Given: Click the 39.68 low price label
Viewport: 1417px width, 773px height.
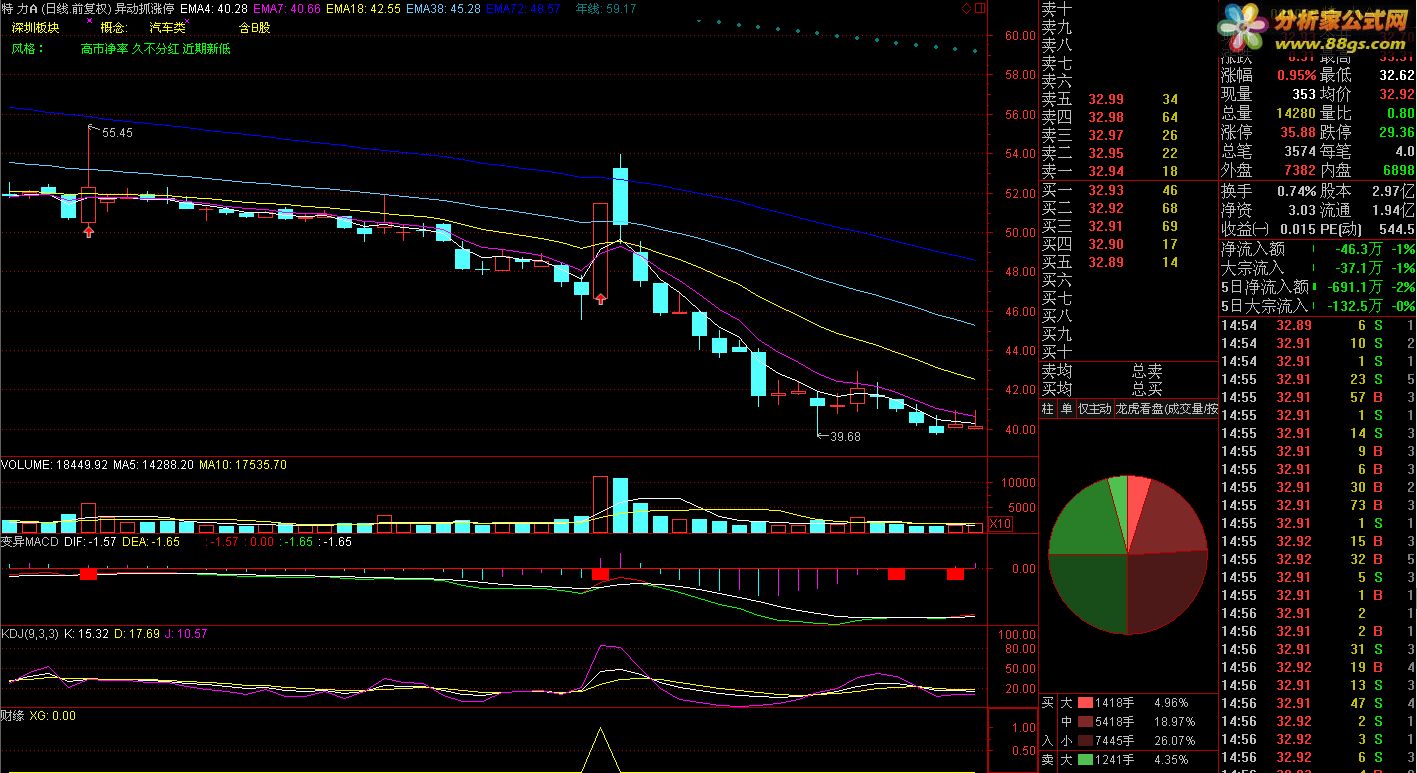Looking at the screenshot, I should (845, 436).
